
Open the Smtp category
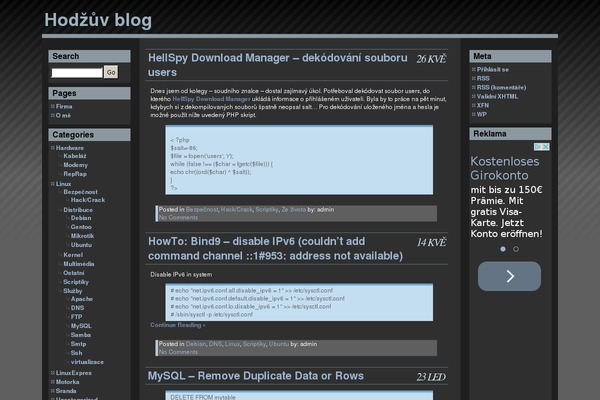78,344
